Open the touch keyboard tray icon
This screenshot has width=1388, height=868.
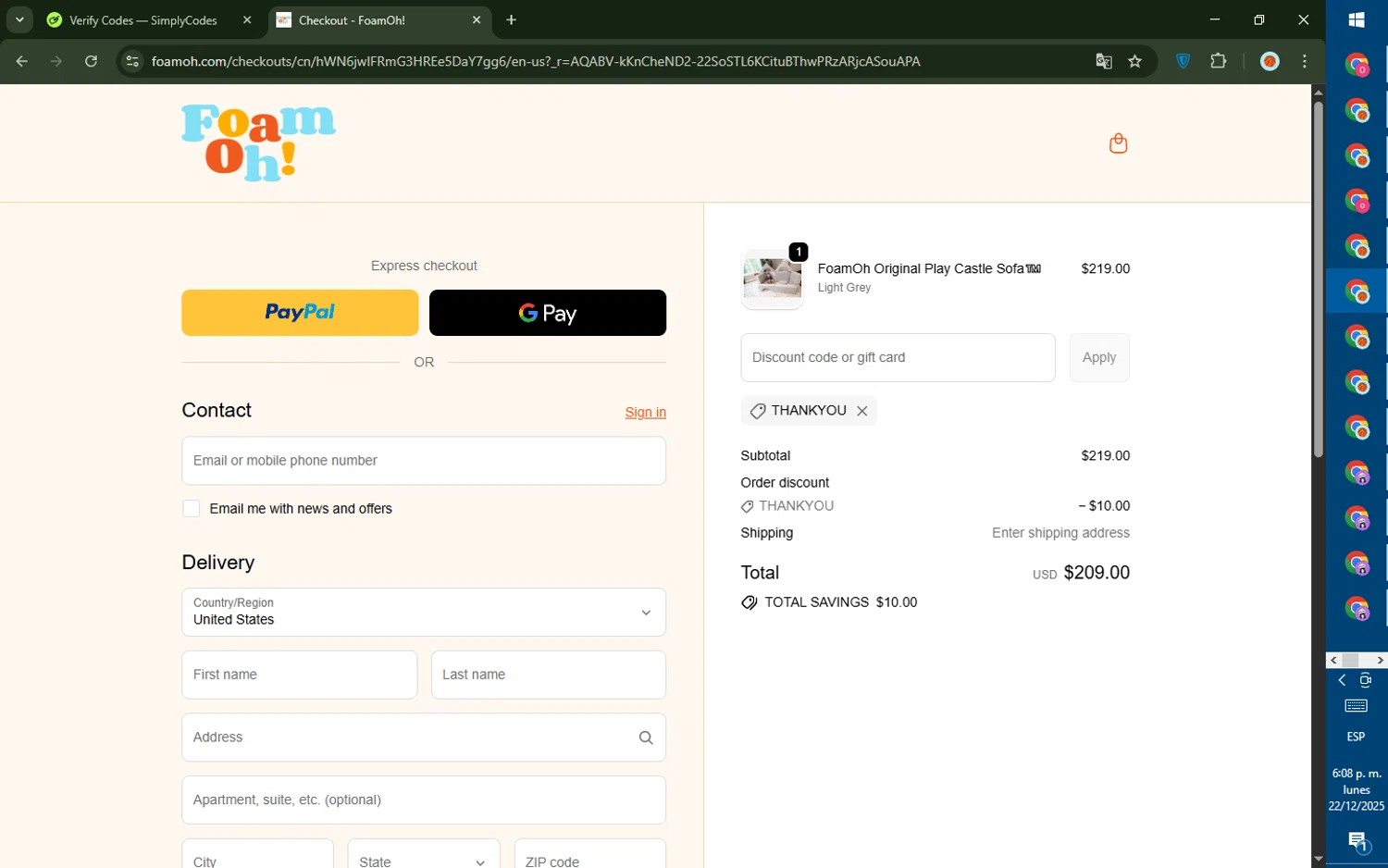click(1356, 706)
